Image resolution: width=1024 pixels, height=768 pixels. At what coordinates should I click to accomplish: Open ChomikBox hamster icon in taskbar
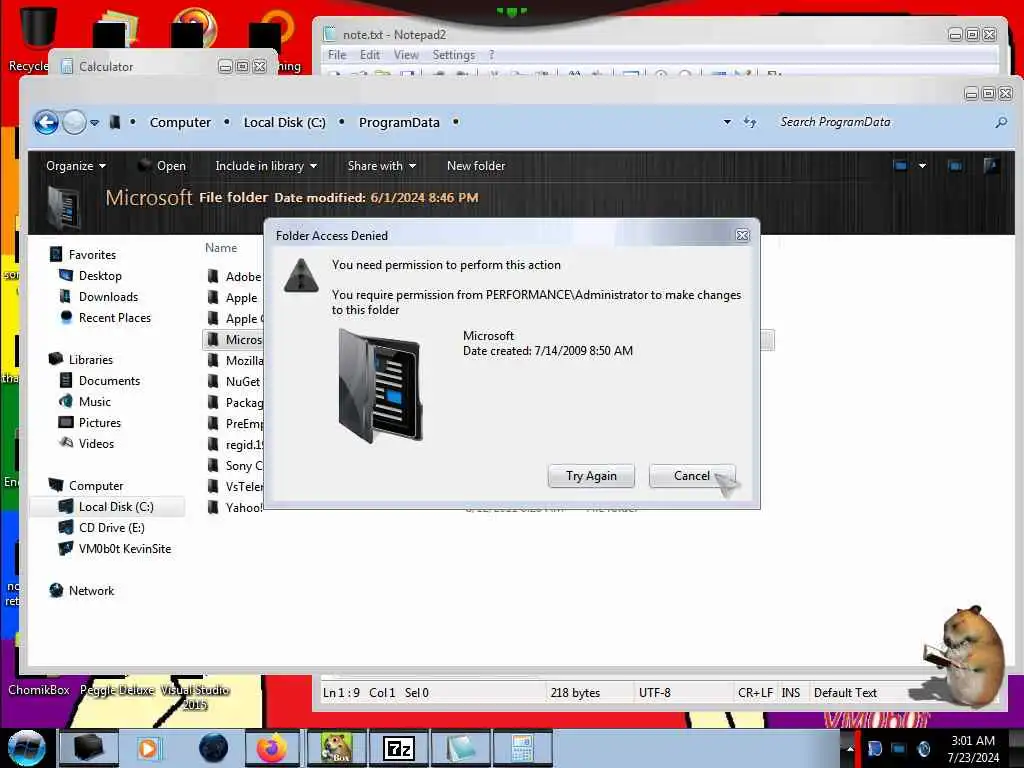336,748
